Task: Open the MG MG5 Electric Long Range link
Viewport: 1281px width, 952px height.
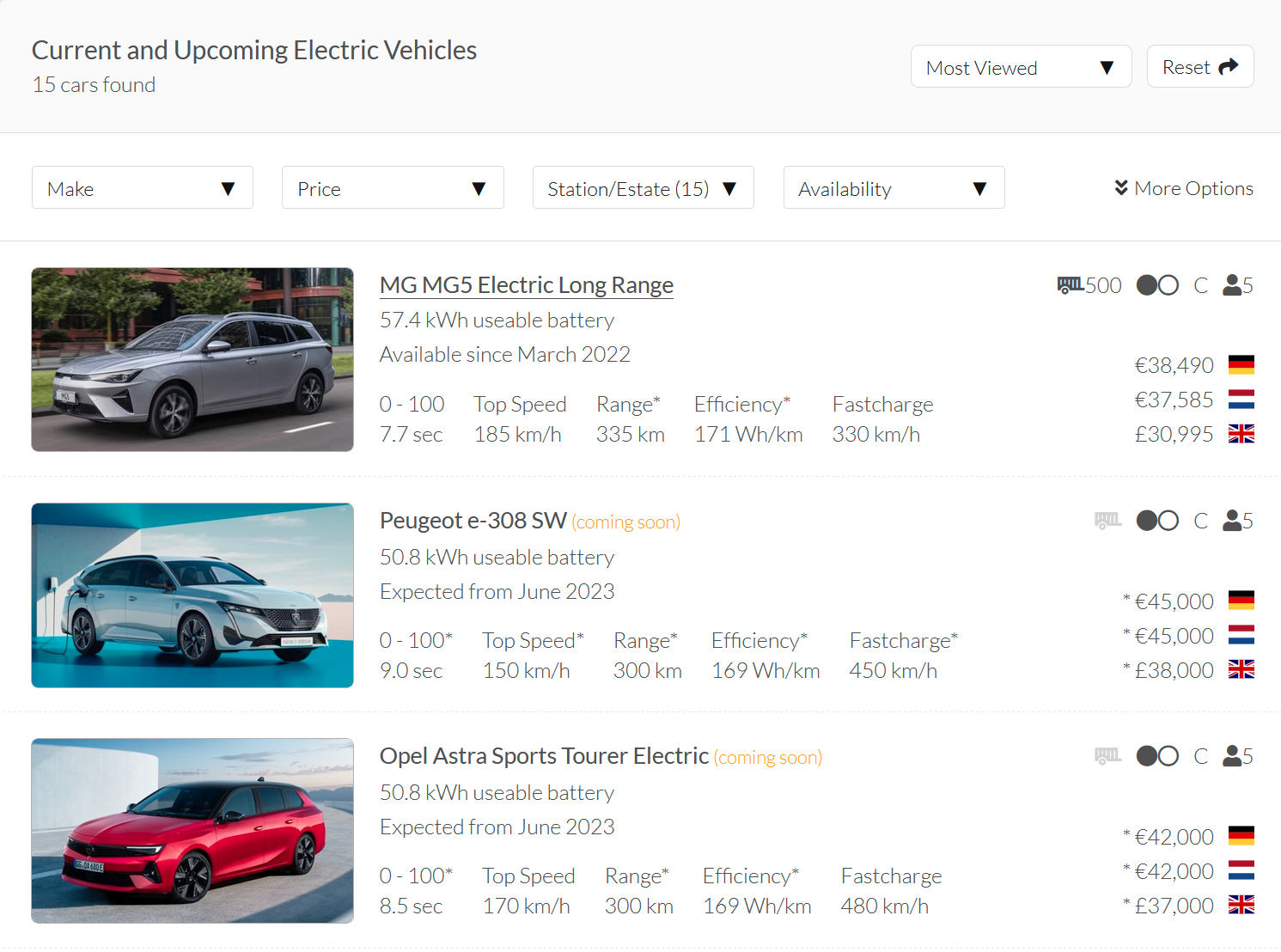Action: pyautogui.click(x=527, y=285)
